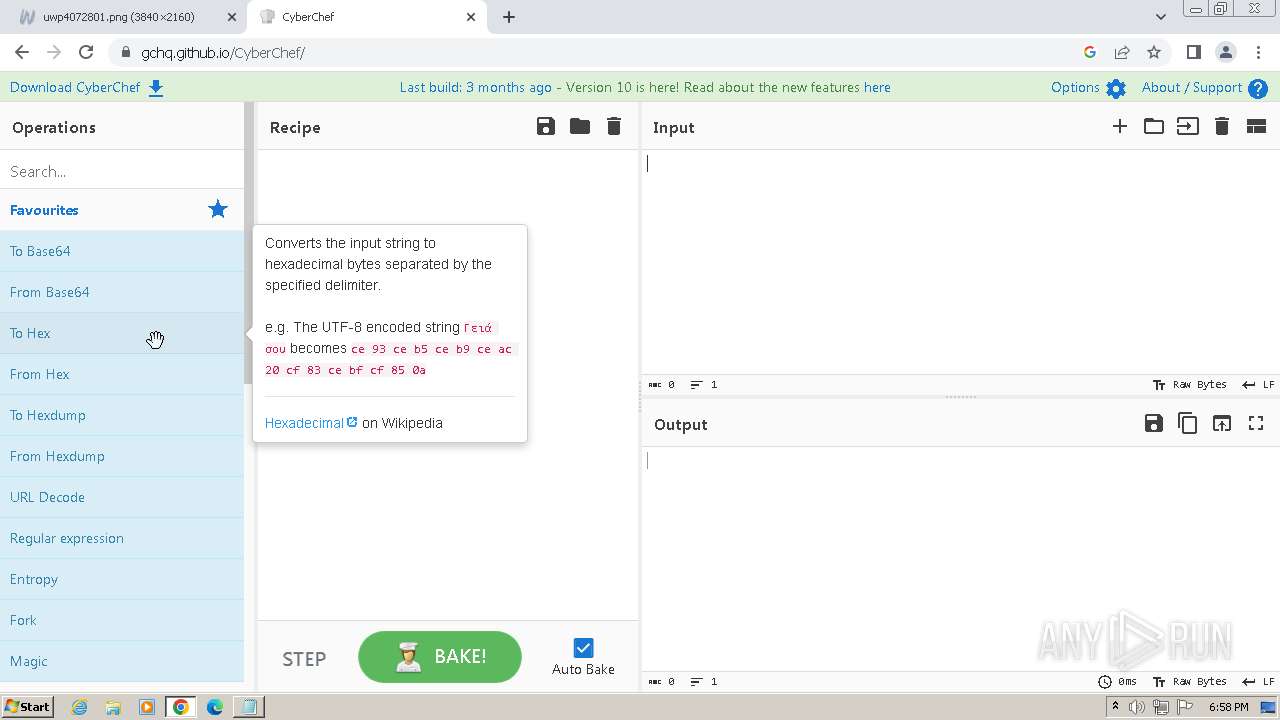The image size is (1280, 720).
Task: Bookmark this page with star
Action: coord(1154,52)
